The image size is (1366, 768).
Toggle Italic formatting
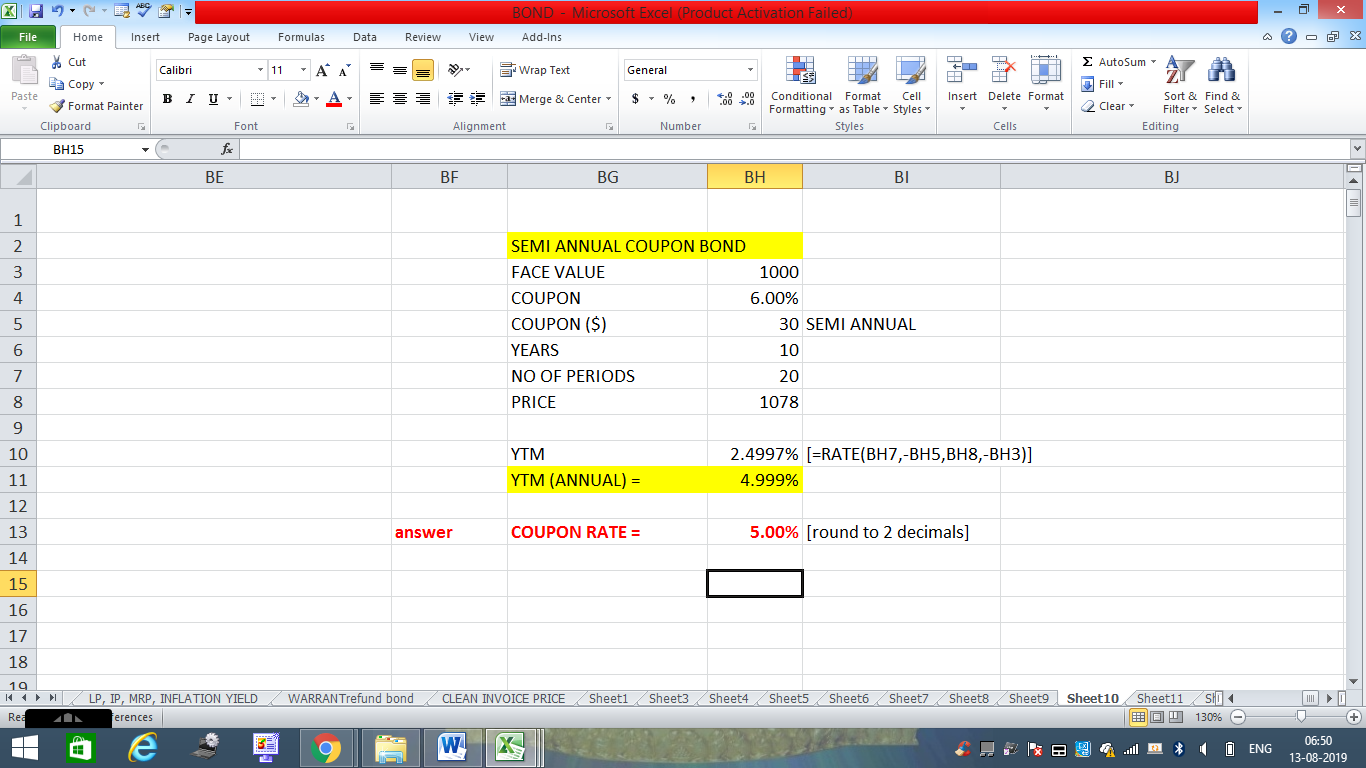[190, 99]
